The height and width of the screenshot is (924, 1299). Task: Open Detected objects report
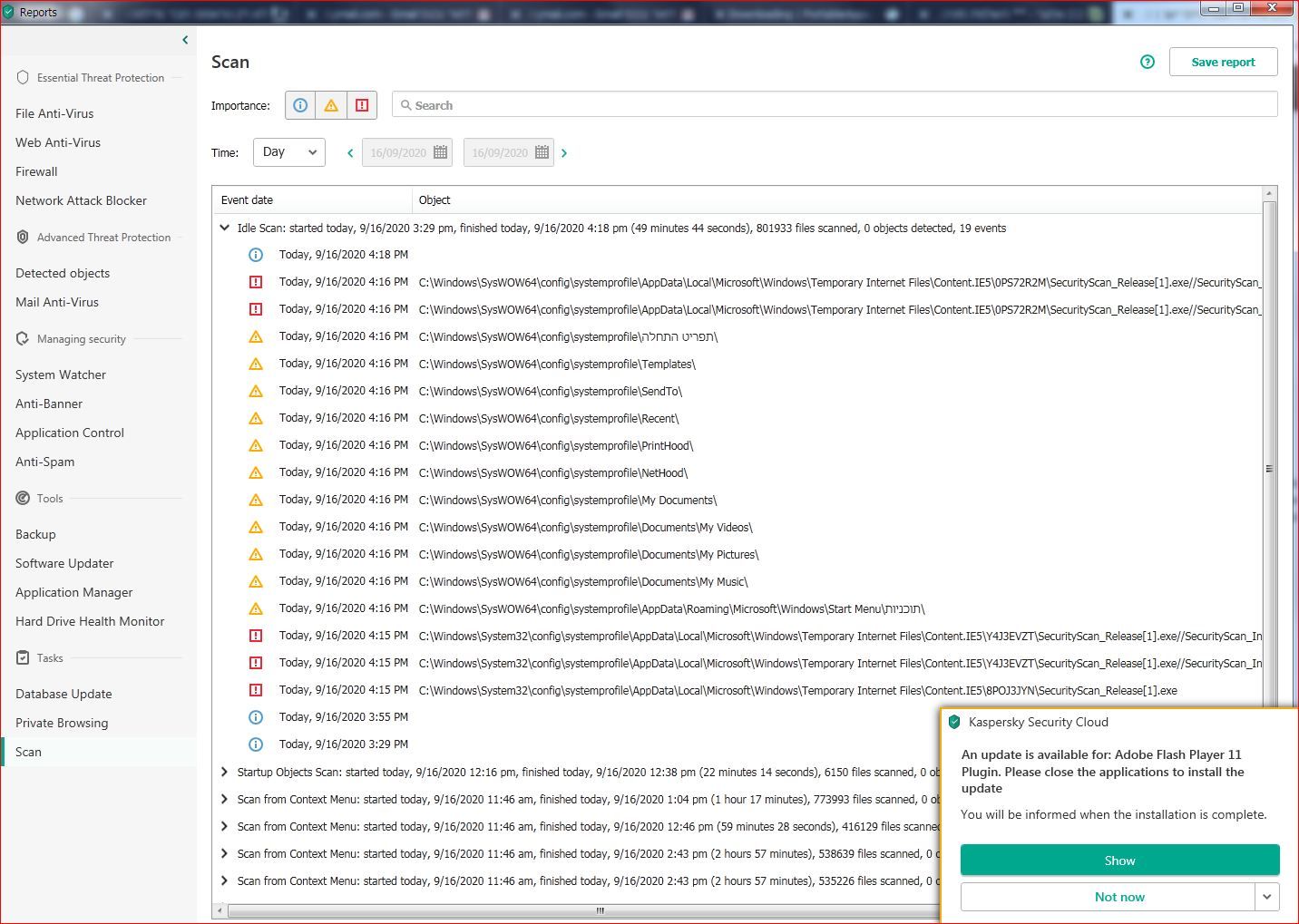point(63,273)
